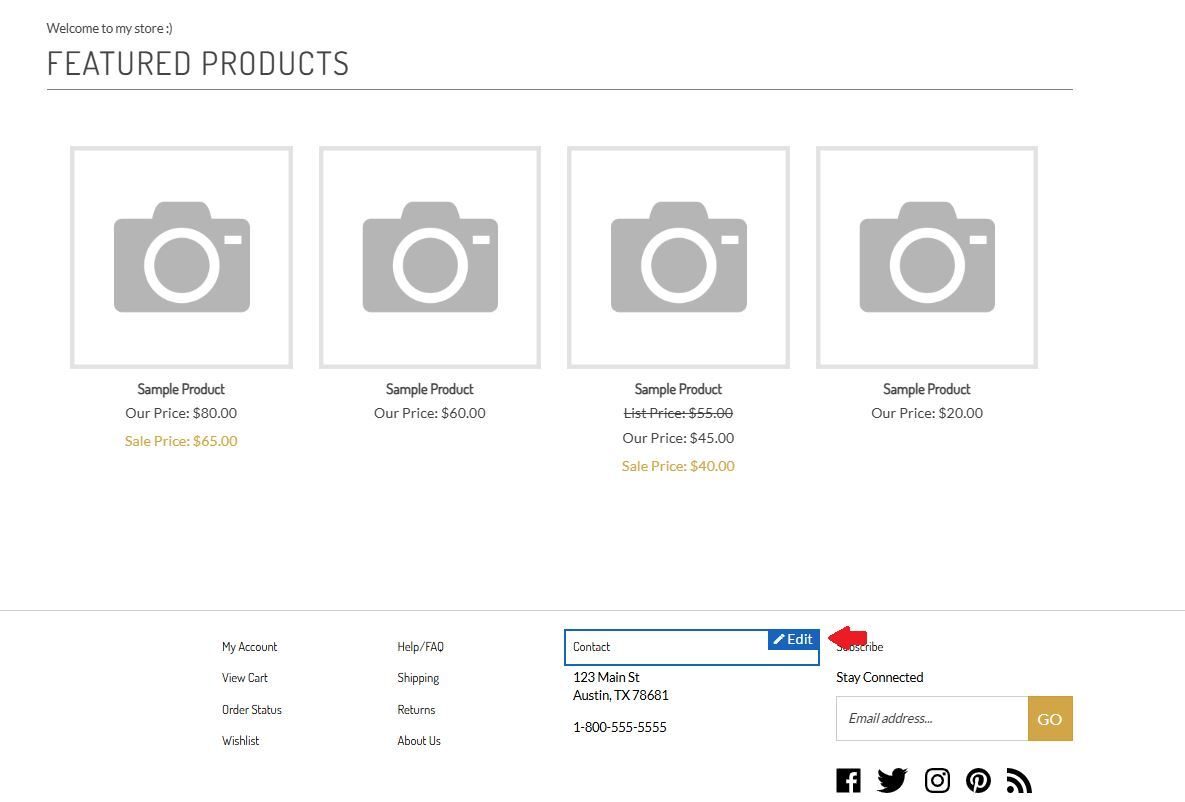Open the Twitter social icon
This screenshot has width=1185, height=802.
(x=891, y=780)
